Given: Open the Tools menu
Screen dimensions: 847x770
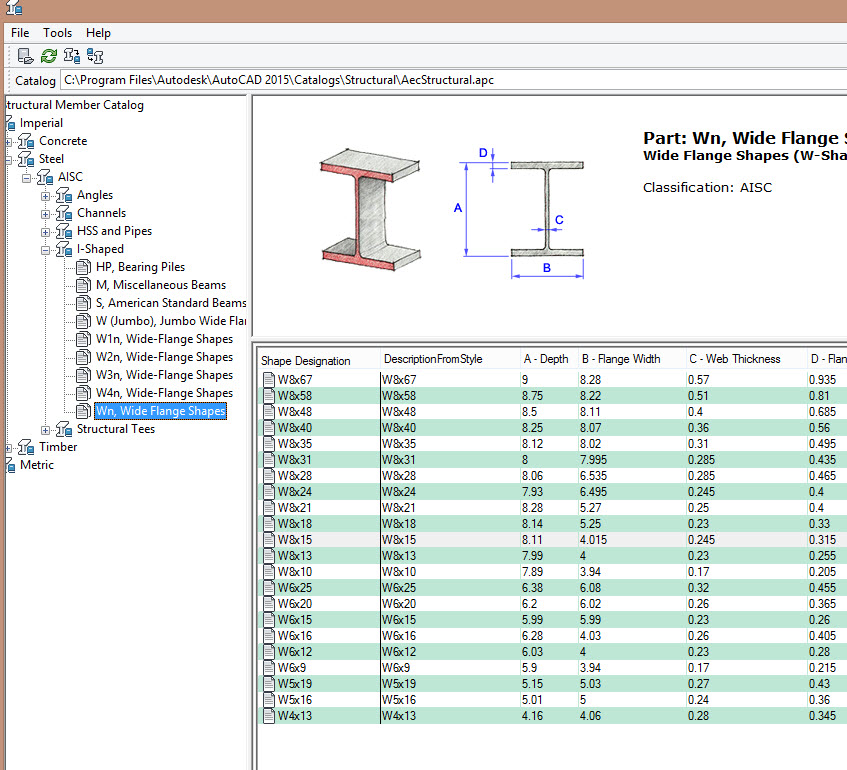Looking at the screenshot, I should [x=57, y=32].
